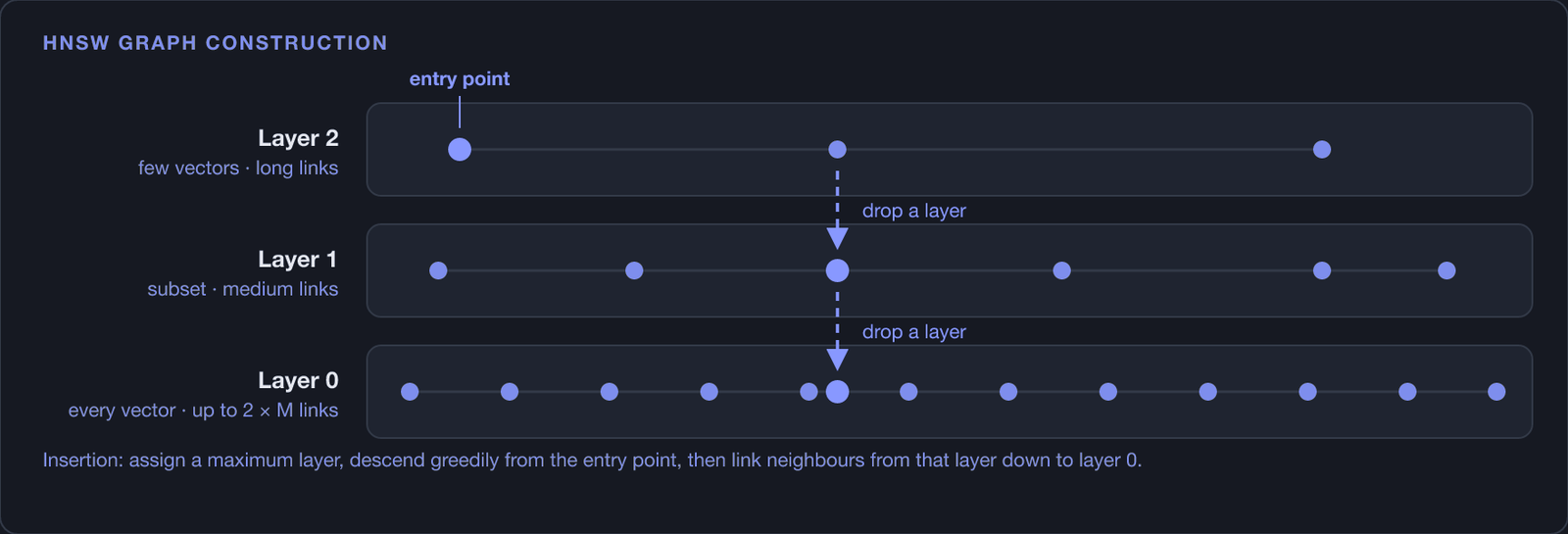Click the 'Layer 2' heading
The image size is (1568, 534).
(298, 138)
